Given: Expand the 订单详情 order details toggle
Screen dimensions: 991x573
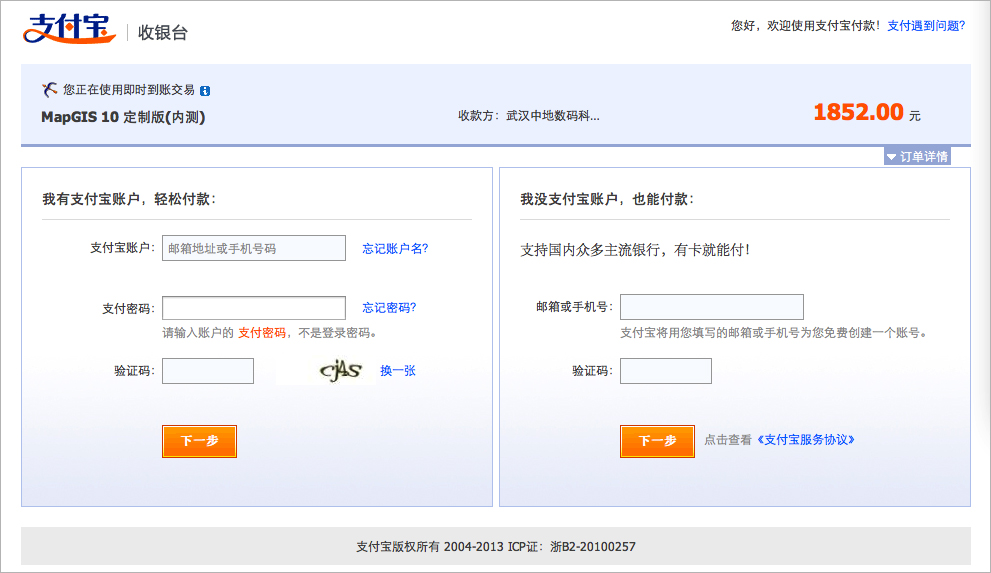Looking at the screenshot, I should [917, 156].
